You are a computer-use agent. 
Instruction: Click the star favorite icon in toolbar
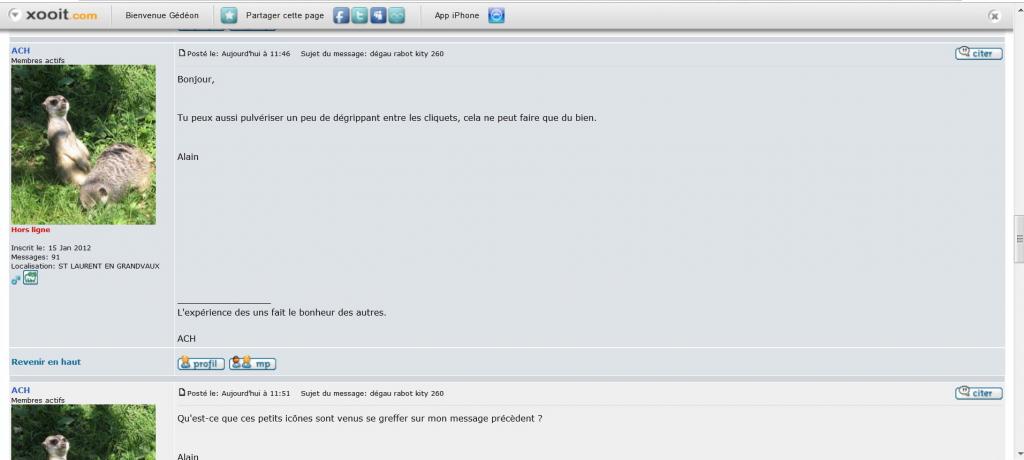tap(229, 16)
